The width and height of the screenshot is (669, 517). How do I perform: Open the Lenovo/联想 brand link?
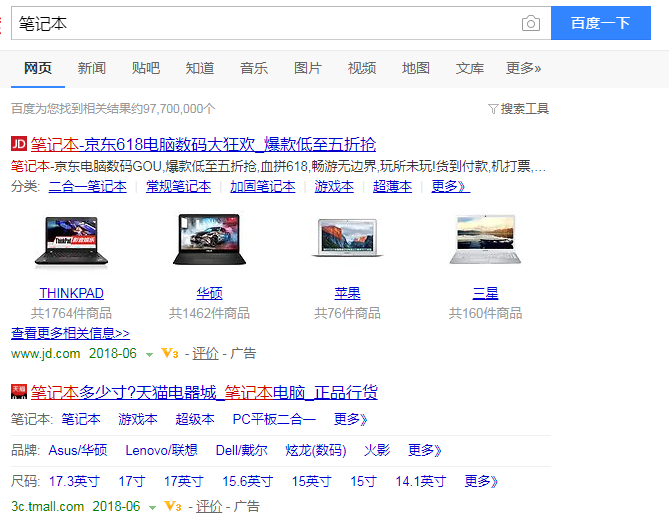[161, 450]
